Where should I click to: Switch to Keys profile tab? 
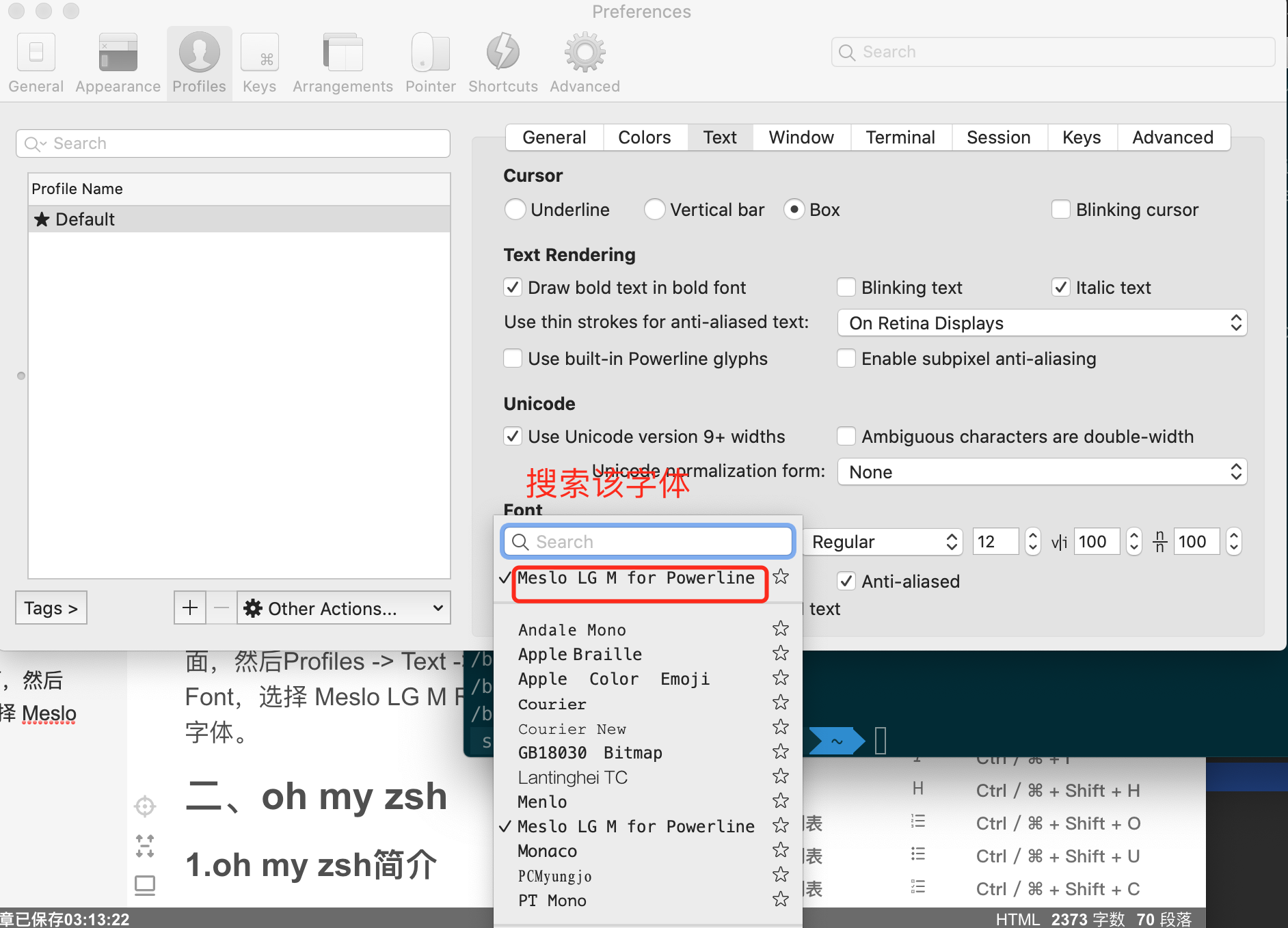[1082, 137]
